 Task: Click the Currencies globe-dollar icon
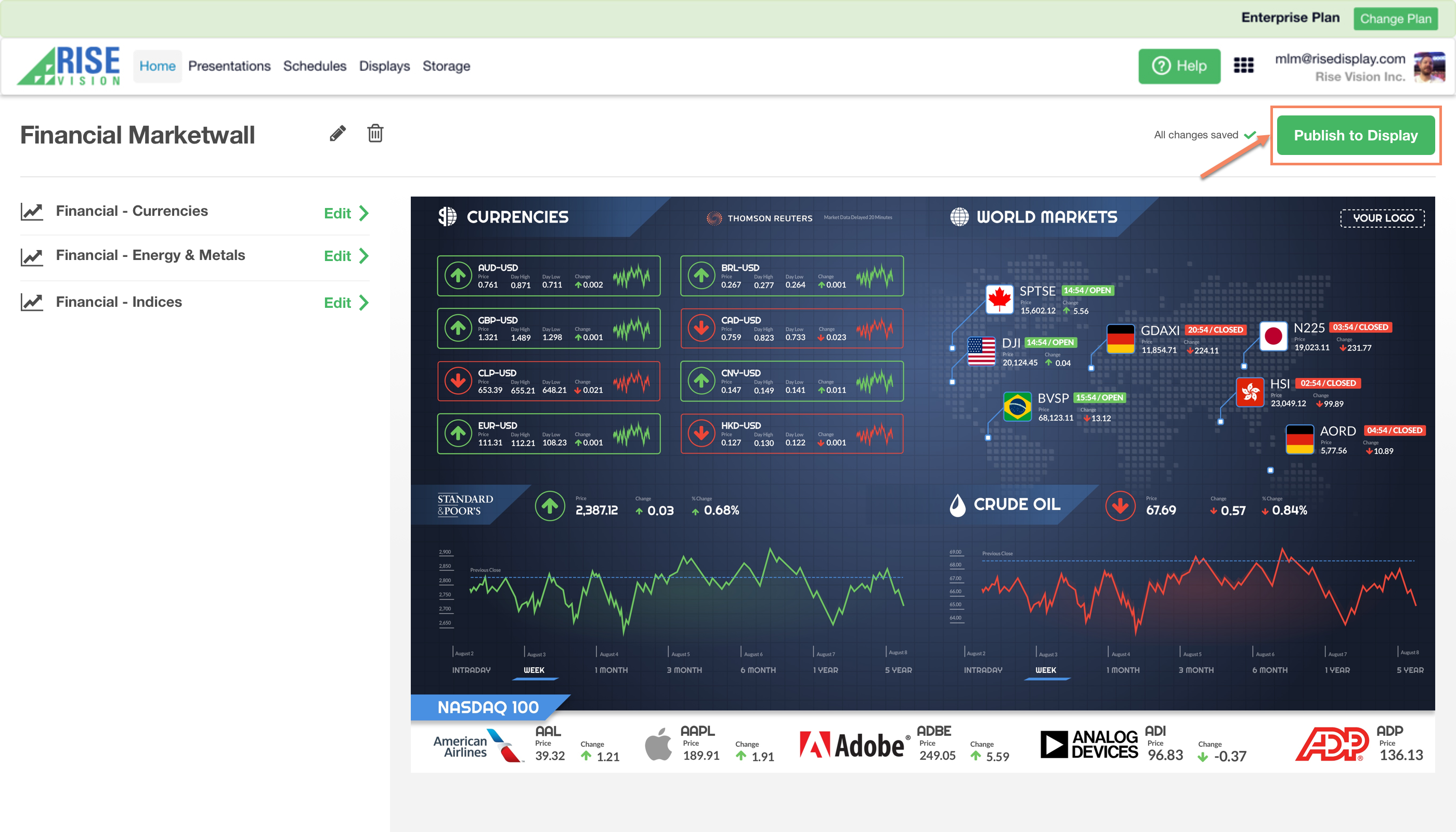pyautogui.click(x=447, y=216)
